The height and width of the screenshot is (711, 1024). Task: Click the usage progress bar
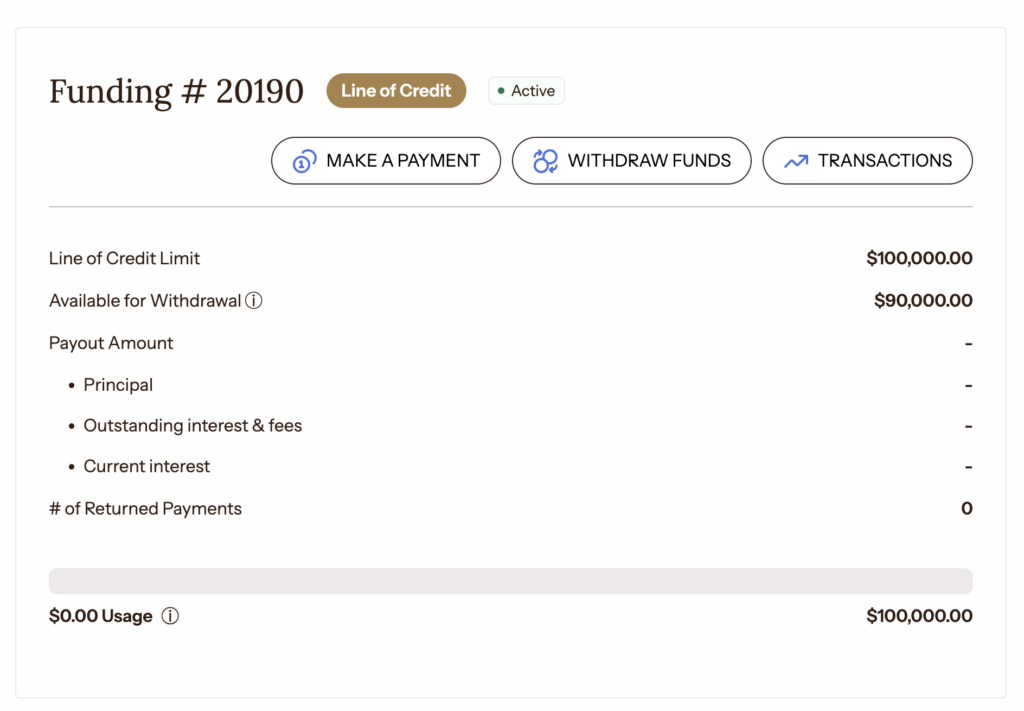pos(510,581)
